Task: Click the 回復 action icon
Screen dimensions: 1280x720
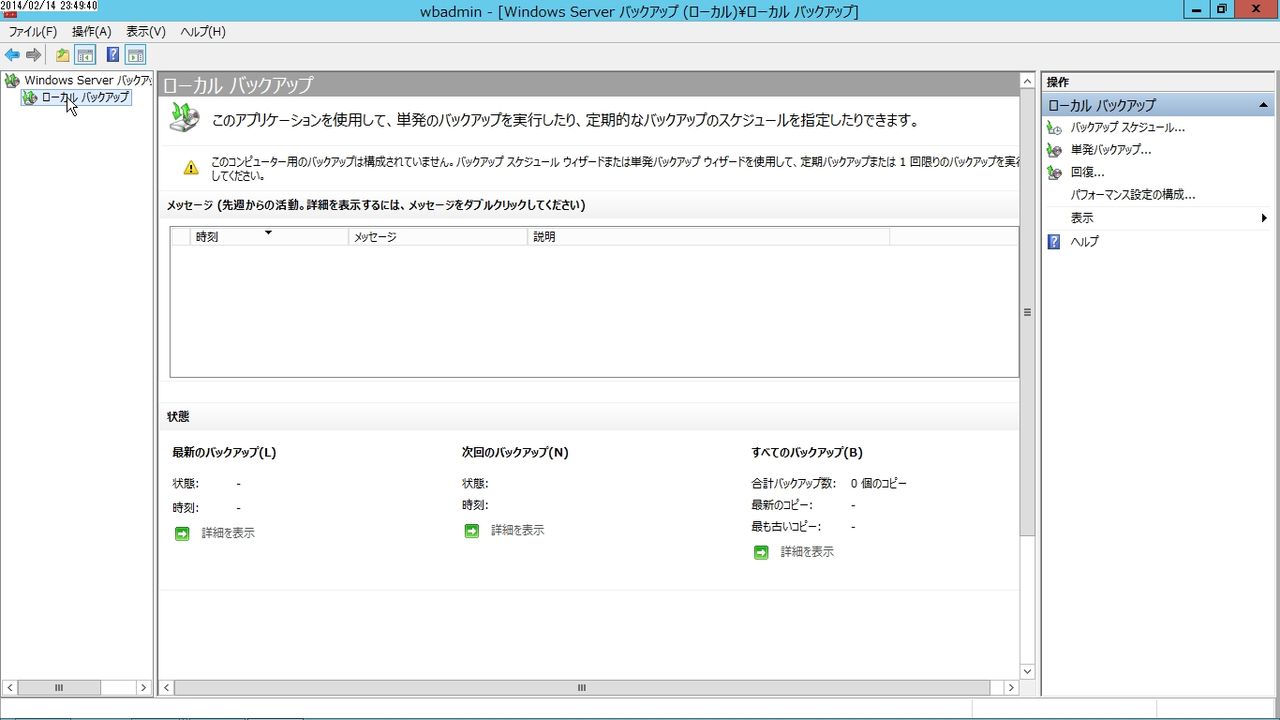Action: coord(1054,173)
